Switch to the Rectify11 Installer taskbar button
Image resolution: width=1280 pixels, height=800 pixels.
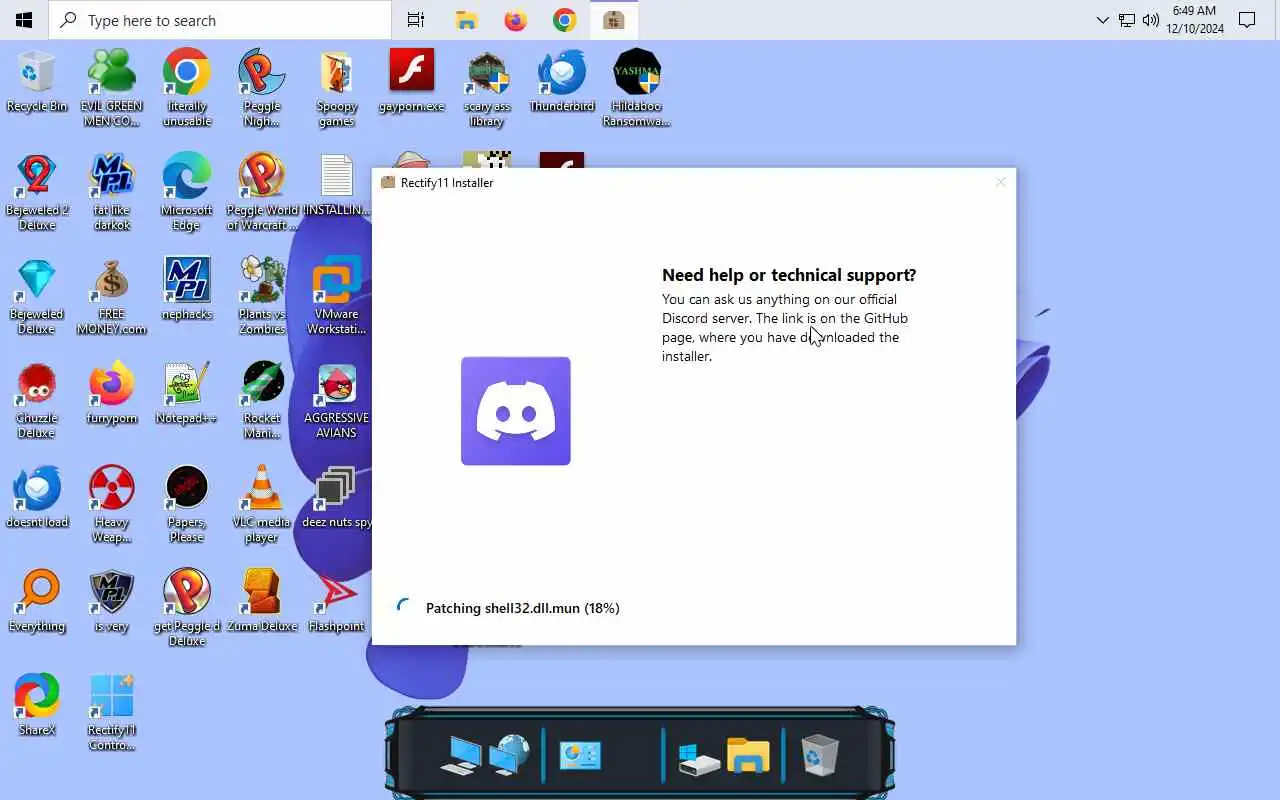pyautogui.click(x=614, y=20)
